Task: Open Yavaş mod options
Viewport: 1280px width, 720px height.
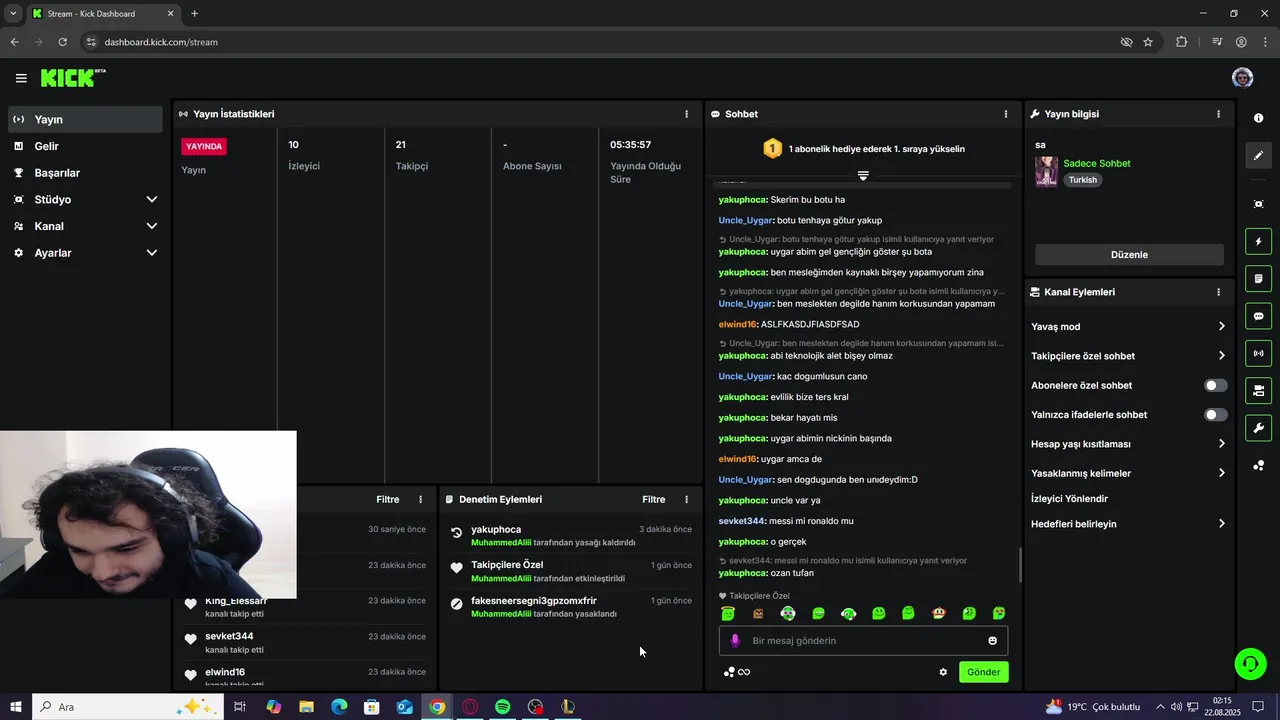Action: 1128,327
